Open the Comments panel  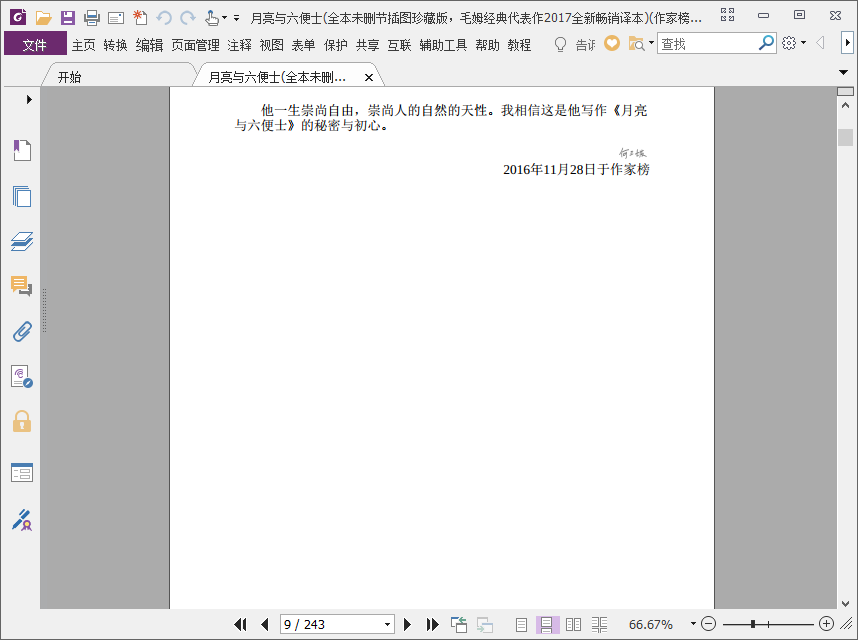[21, 286]
